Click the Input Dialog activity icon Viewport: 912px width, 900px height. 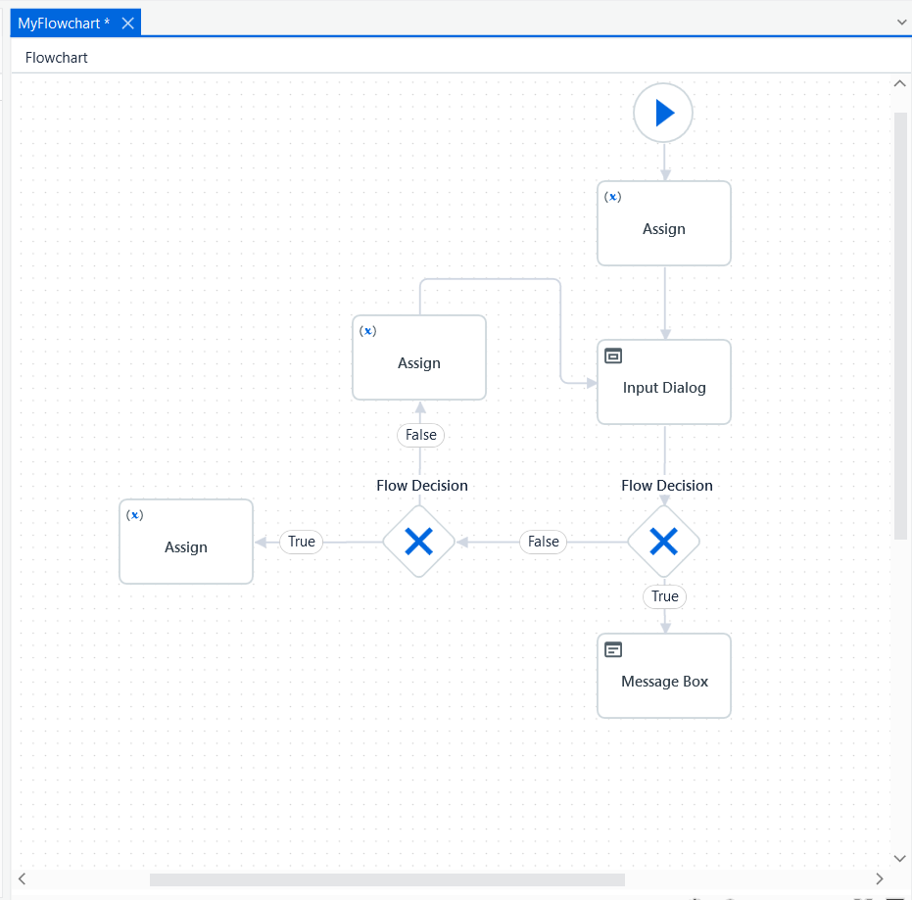(613, 355)
